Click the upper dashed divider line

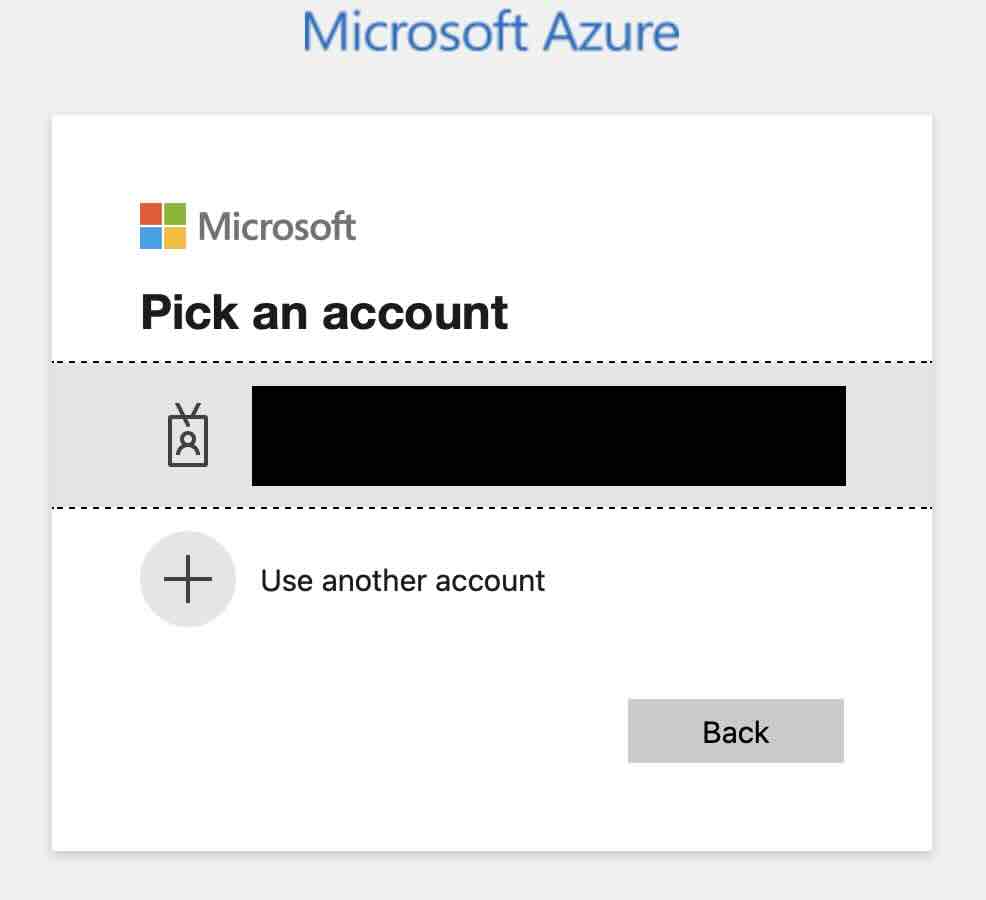pyautogui.click(x=493, y=362)
